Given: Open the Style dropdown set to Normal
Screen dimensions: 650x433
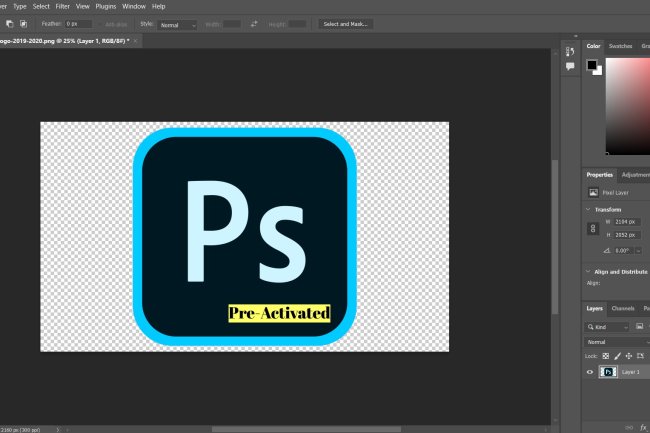Looking at the screenshot, I should pos(178,23).
